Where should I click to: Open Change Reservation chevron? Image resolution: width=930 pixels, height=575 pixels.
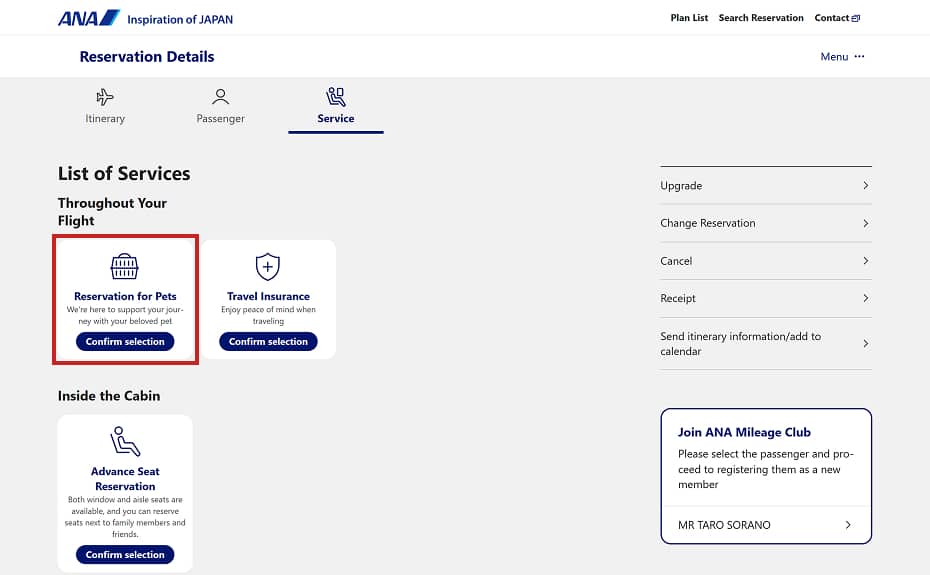[865, 223]
